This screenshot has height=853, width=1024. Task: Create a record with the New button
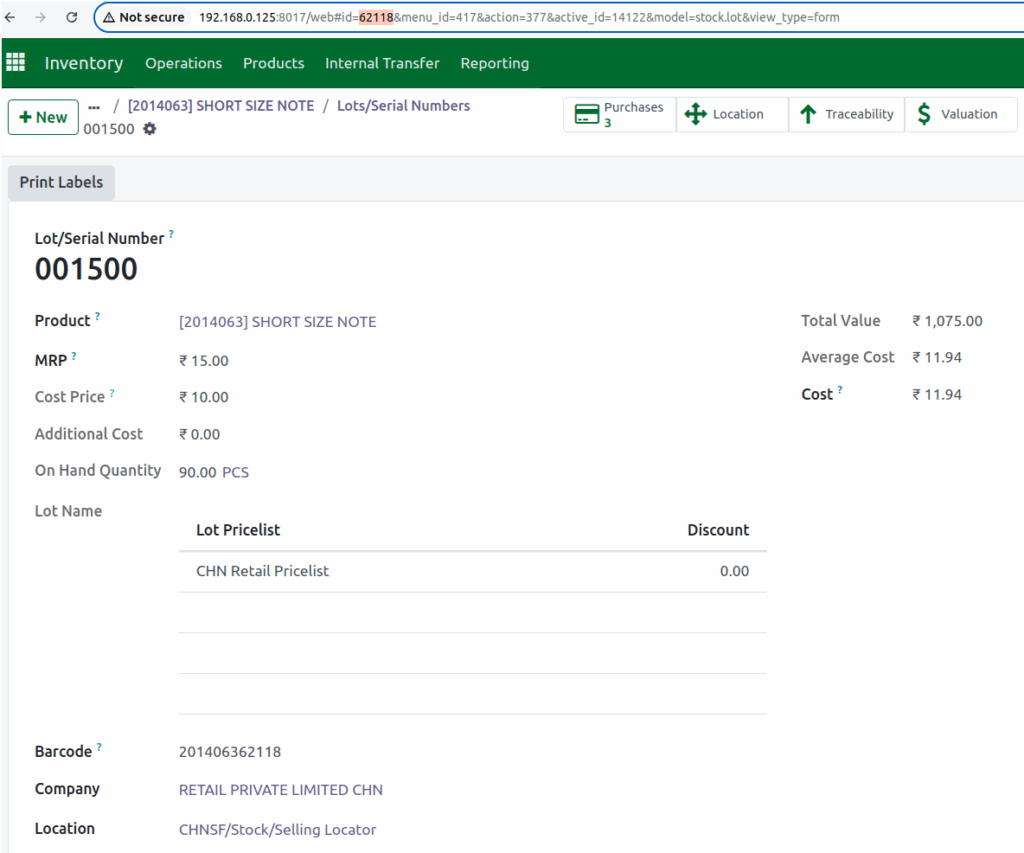43,116
